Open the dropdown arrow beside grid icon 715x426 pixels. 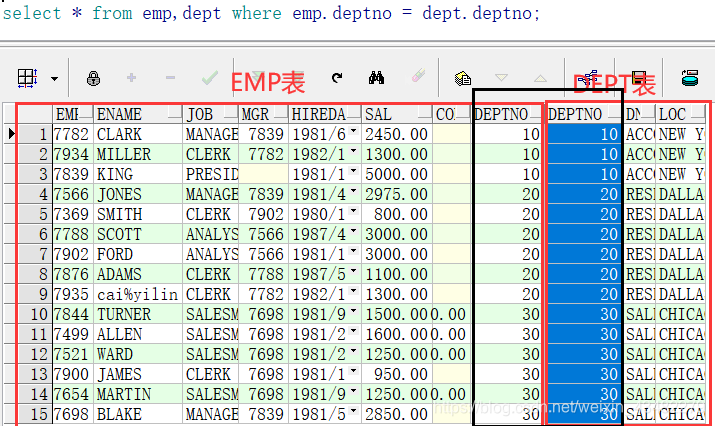coord(54,79)
